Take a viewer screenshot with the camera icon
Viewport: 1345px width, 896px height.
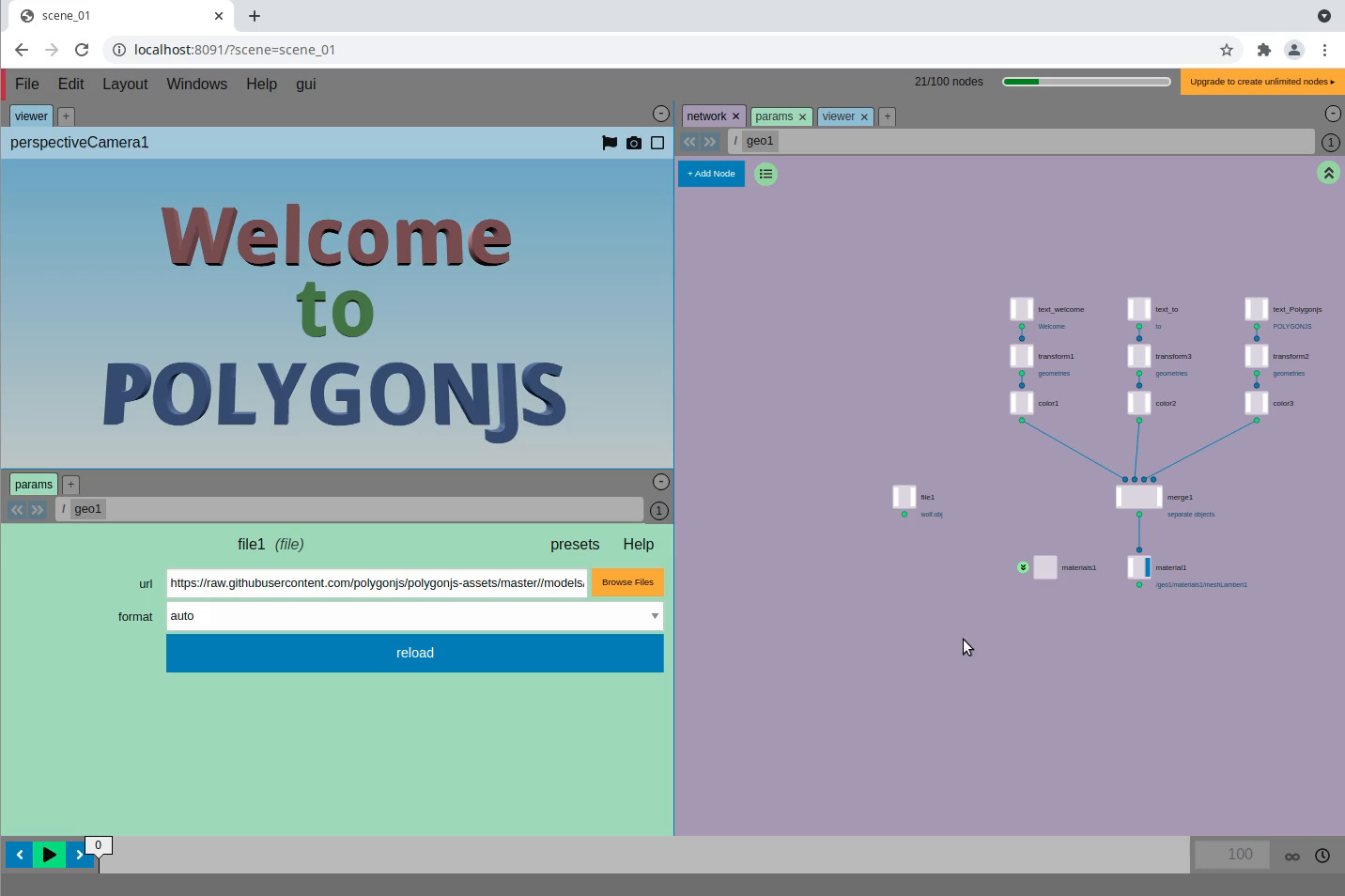coord(634,143)
